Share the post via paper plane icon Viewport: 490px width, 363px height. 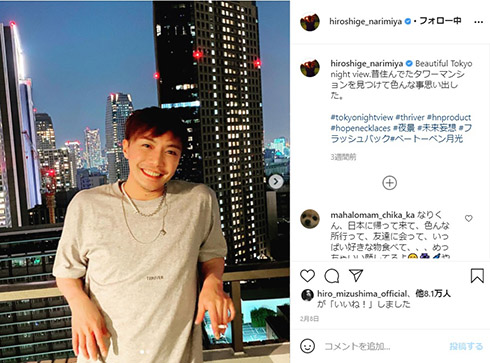[x=356, y=275]
